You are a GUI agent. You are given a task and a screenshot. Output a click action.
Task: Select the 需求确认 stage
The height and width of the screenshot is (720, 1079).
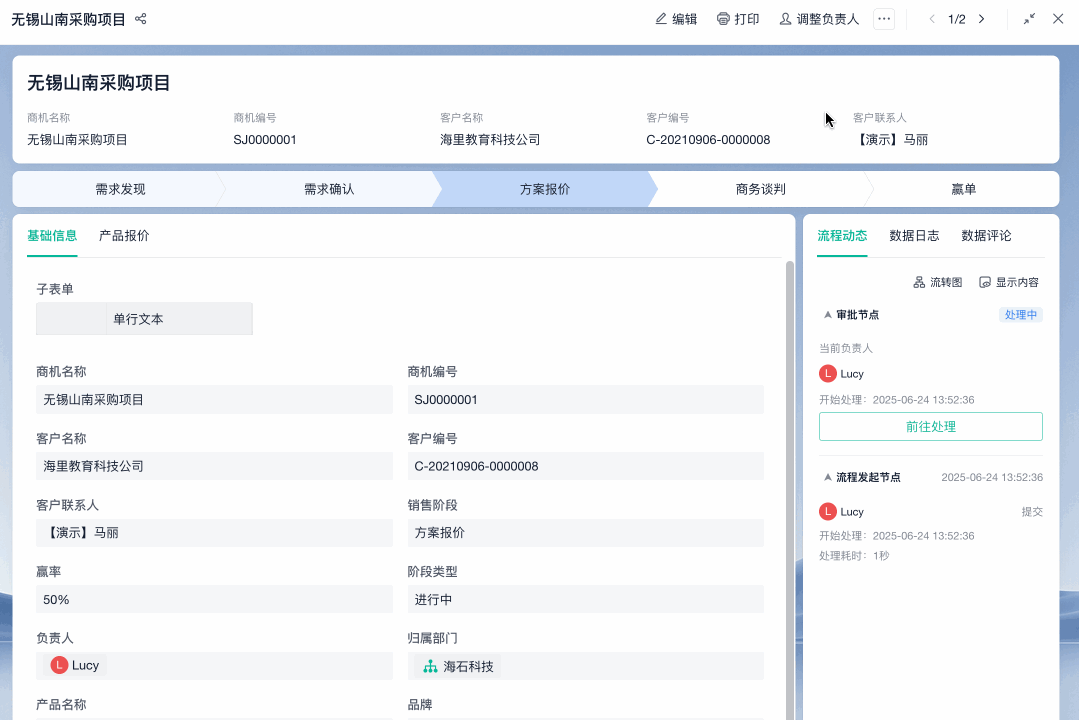[x=329, y=189]
